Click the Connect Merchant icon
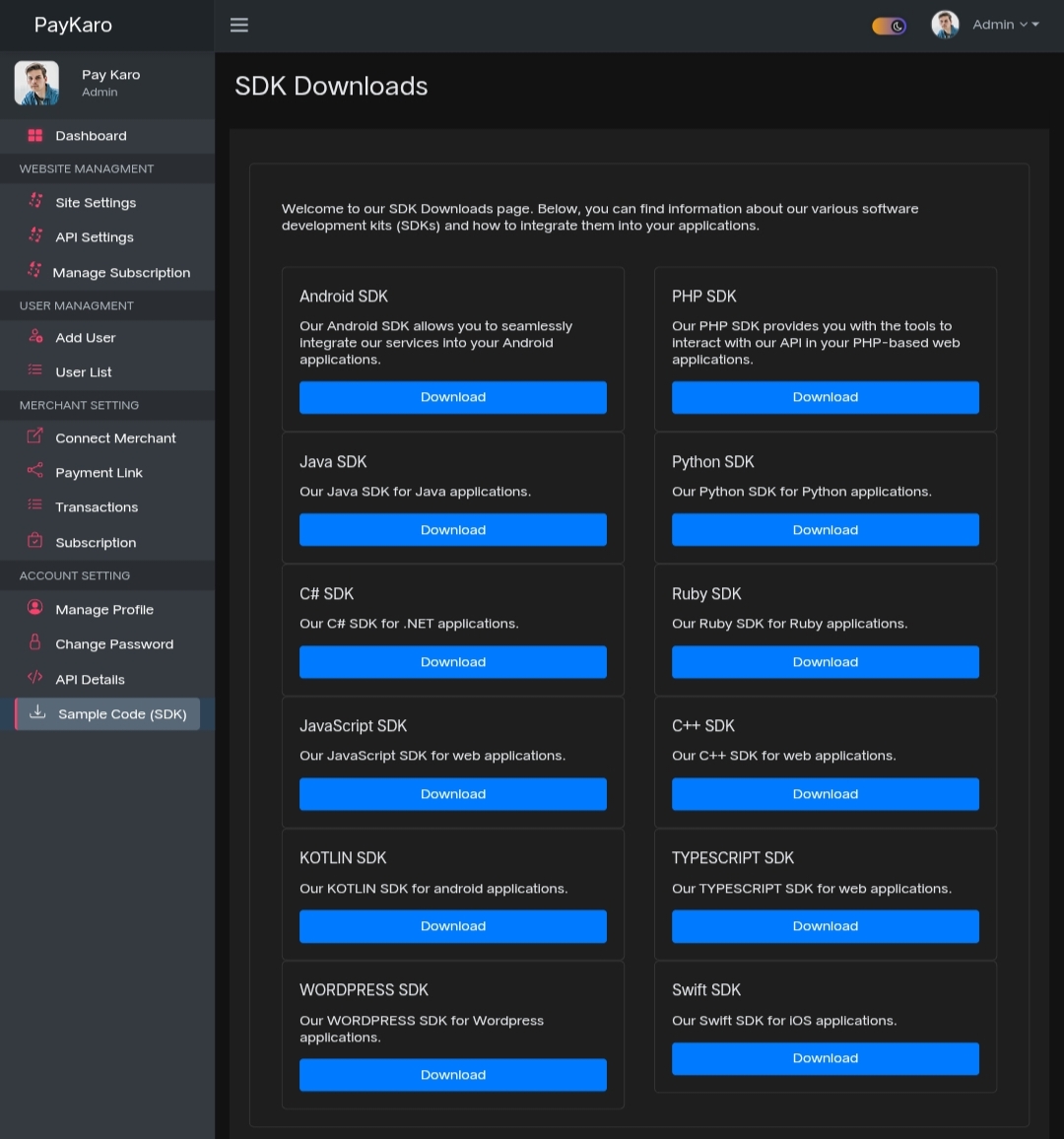This screenshot has height=1139, width=1064. pyautogui.click(x=35, y=436)
